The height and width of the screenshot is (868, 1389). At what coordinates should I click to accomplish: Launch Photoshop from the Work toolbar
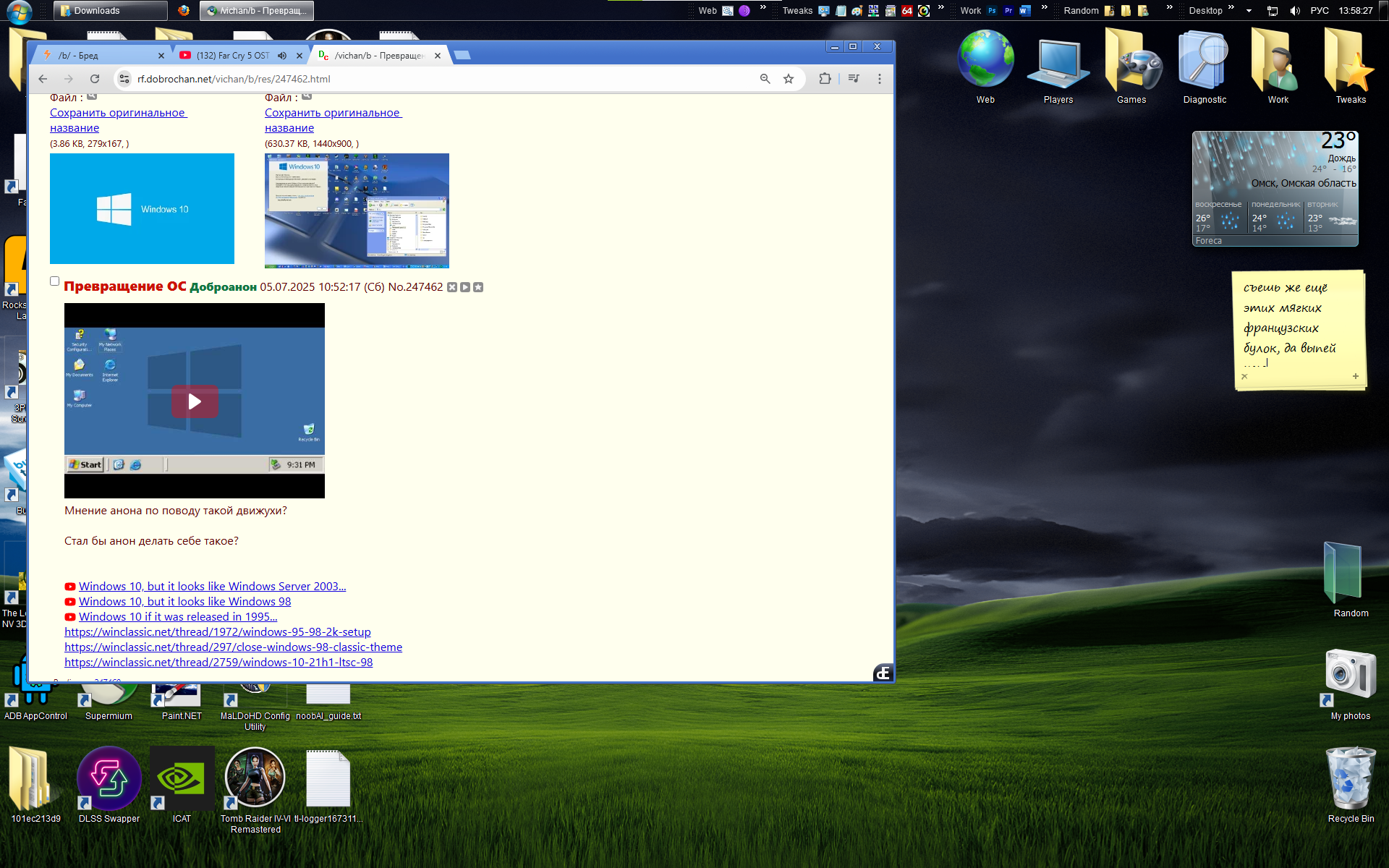pos(992,11)
